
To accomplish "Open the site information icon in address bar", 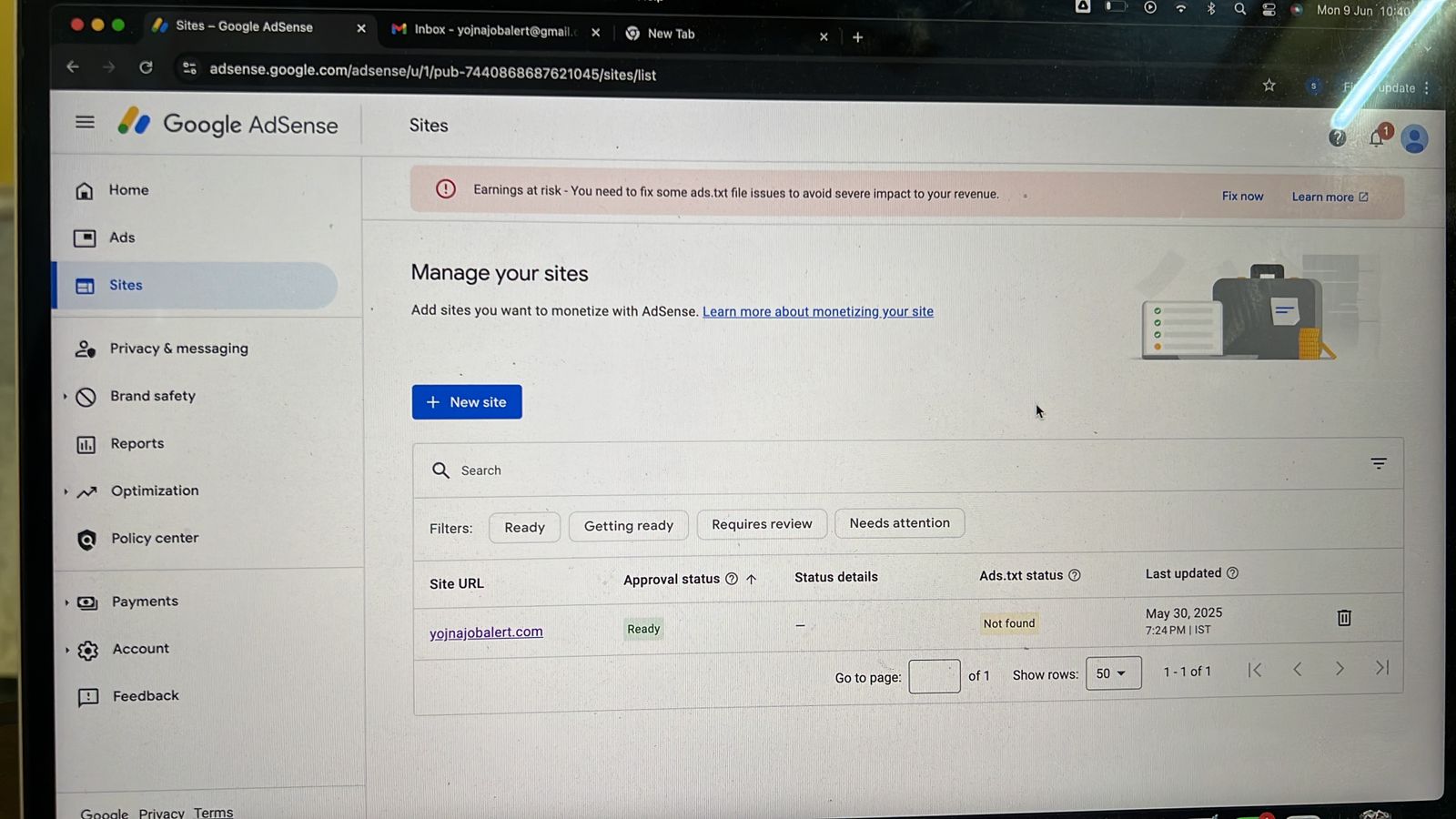I will pos(189,68).
